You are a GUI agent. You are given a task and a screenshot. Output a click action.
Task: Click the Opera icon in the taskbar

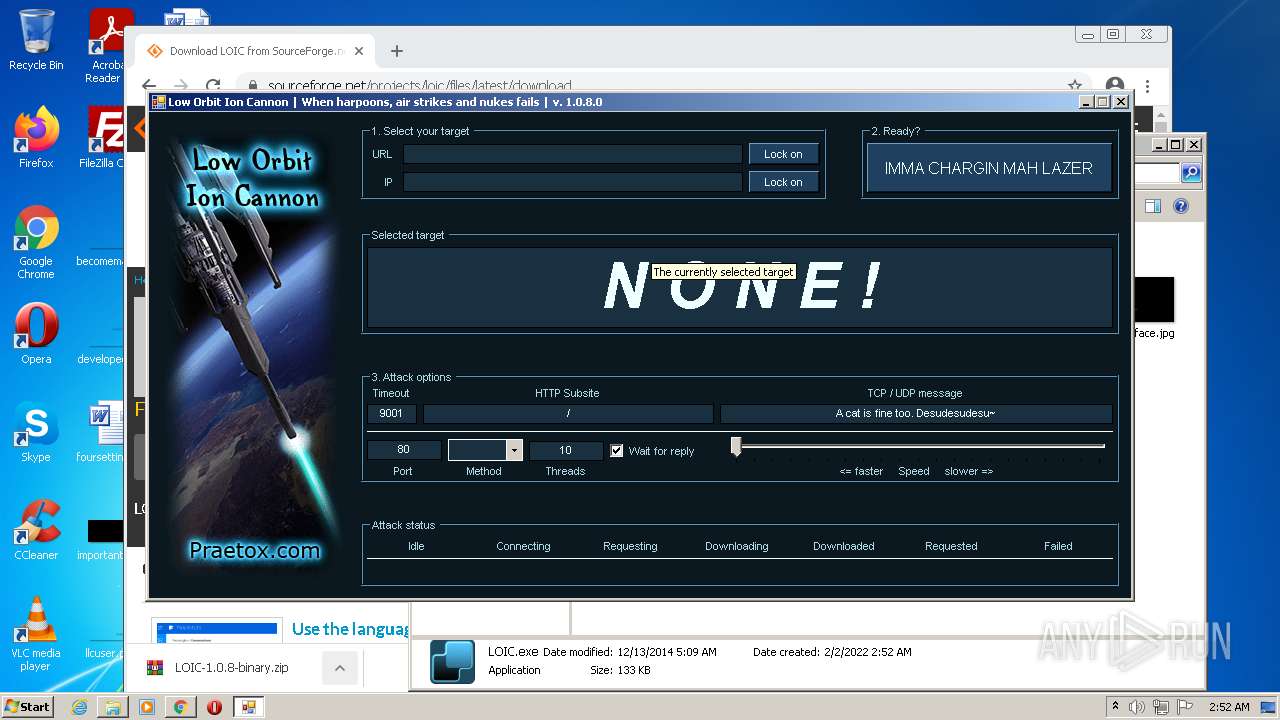click(x=214, y=707)
